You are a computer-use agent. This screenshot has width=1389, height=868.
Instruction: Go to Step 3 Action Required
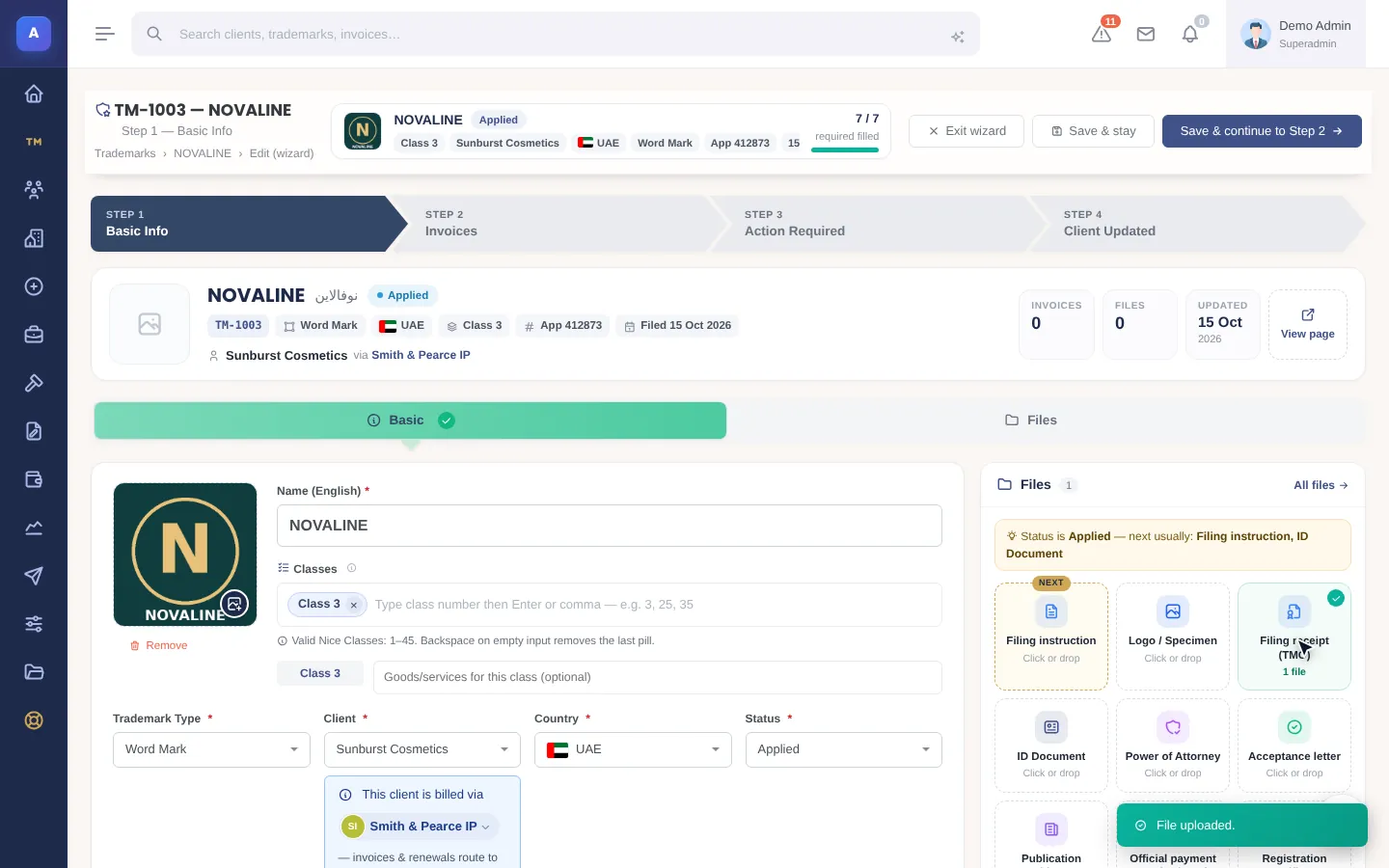pyautogui.click(x=879, y=224)
